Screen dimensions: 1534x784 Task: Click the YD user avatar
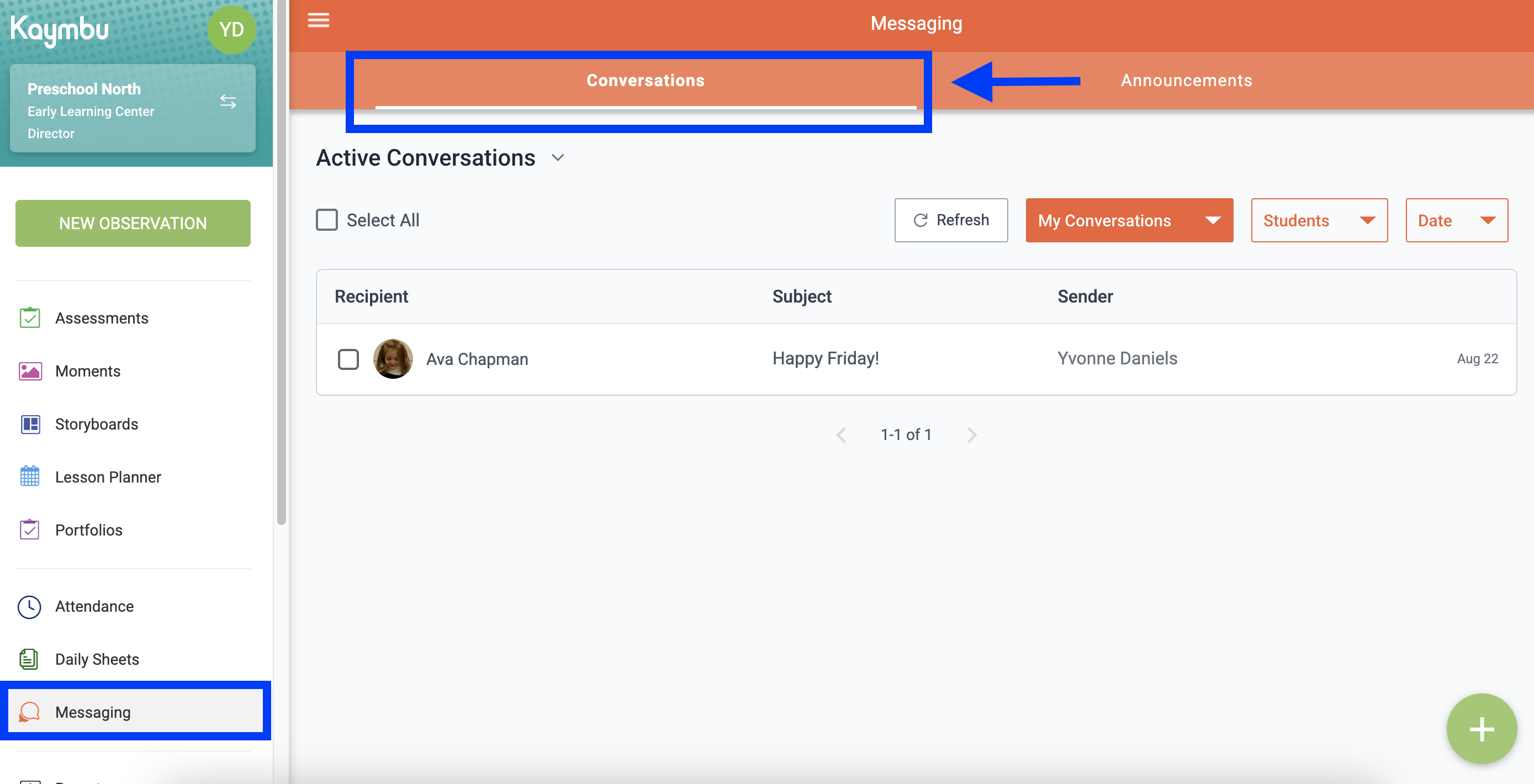231,29
